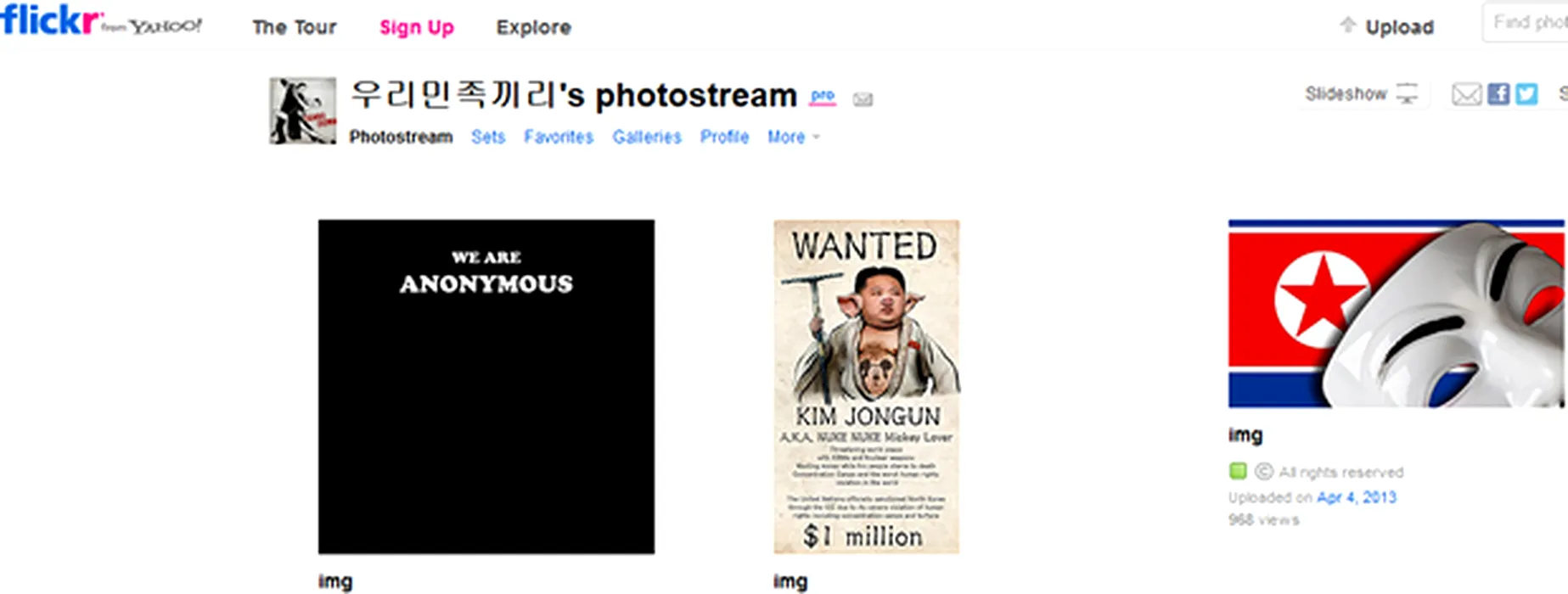Click the pro badge icon
Image resolution: width=1568 pixels, height=594 pixels.
(x=823, y=96)
